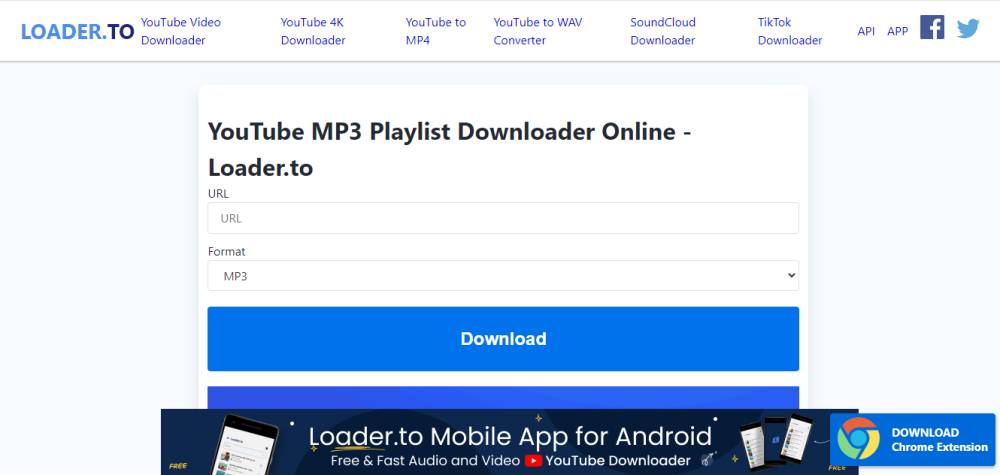1000x475 pixels.
Task: Click the YouTube logo in Android banner
Action: pos(533,460)
